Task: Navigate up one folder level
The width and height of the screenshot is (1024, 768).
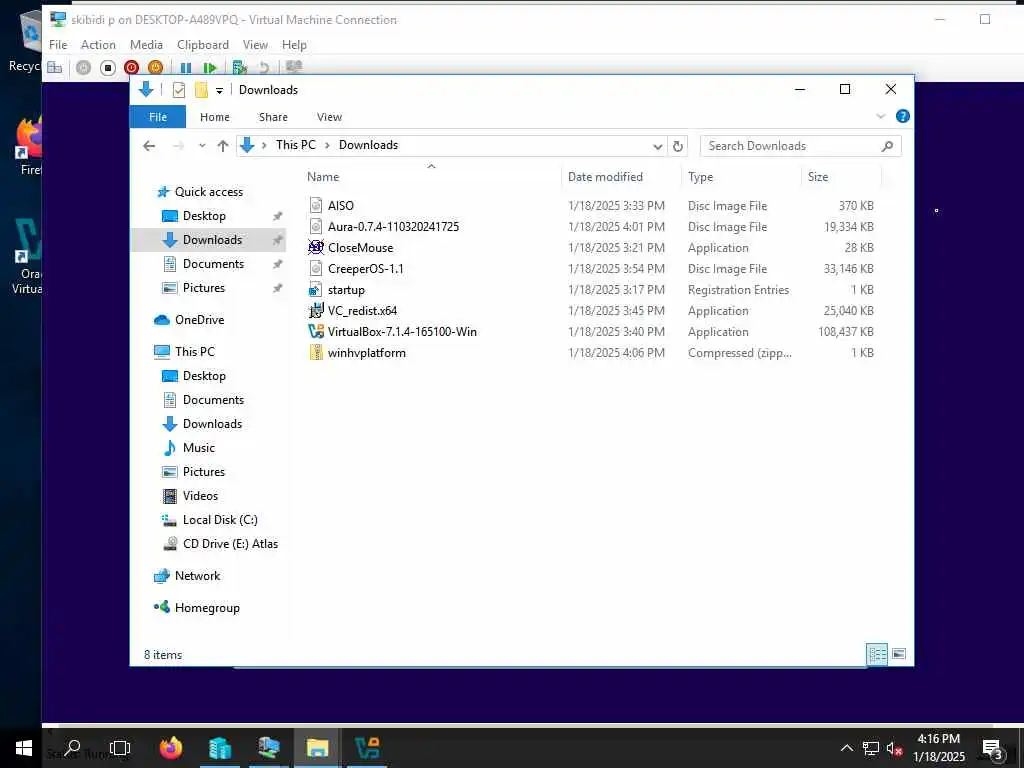Action: (x=223, y=146)
